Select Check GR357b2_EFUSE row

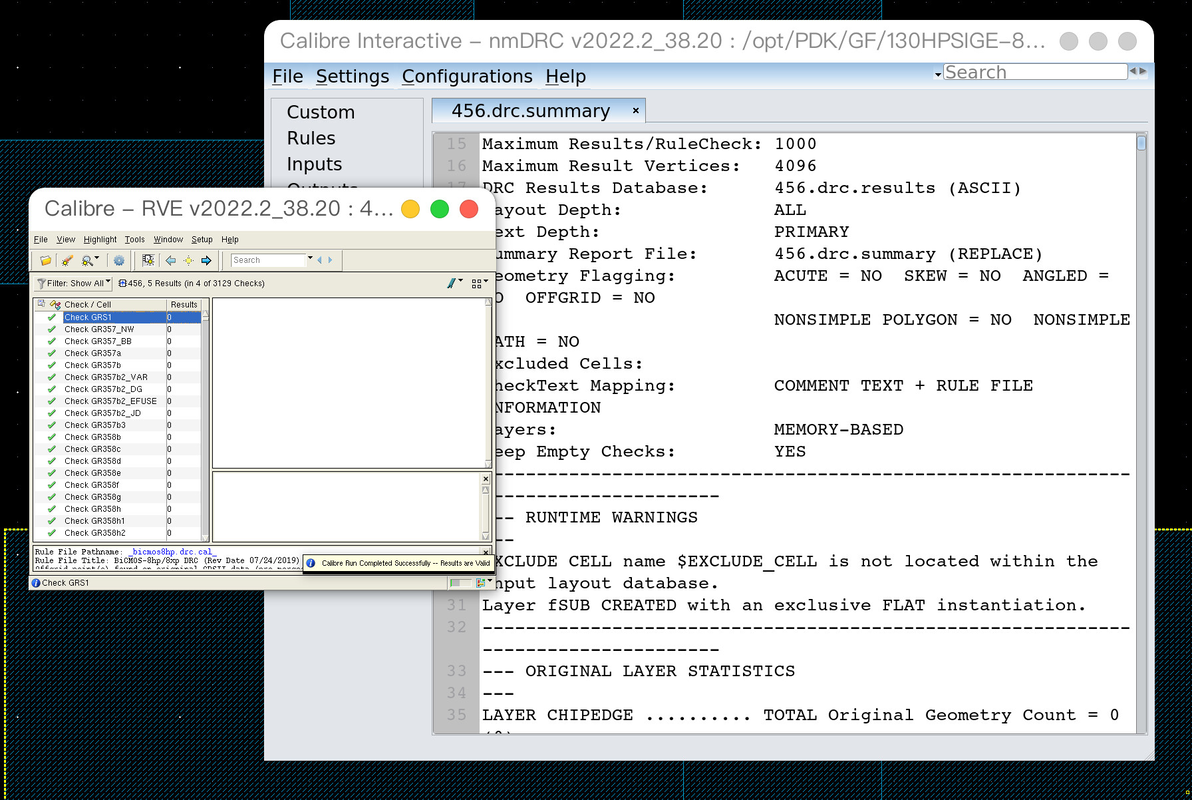(118, 402)
